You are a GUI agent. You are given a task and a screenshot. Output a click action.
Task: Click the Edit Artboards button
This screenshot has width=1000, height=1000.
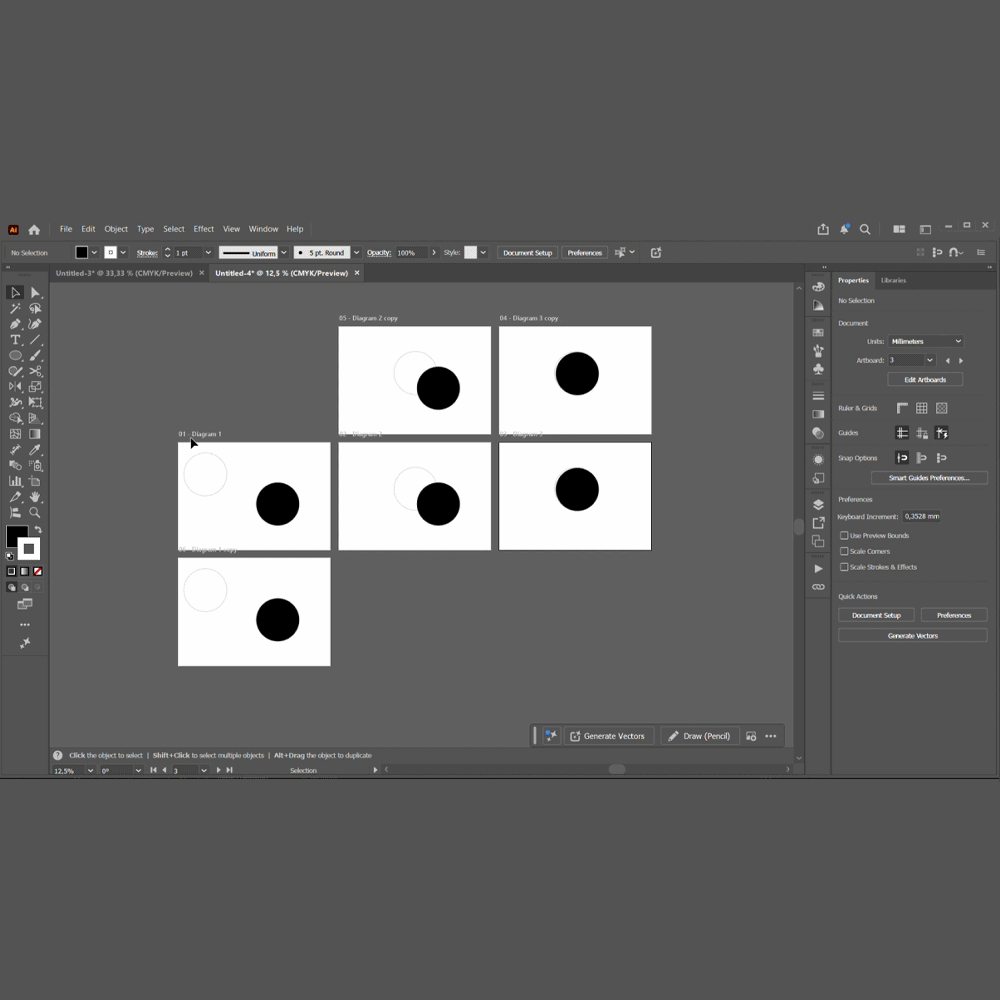[925, 379]
